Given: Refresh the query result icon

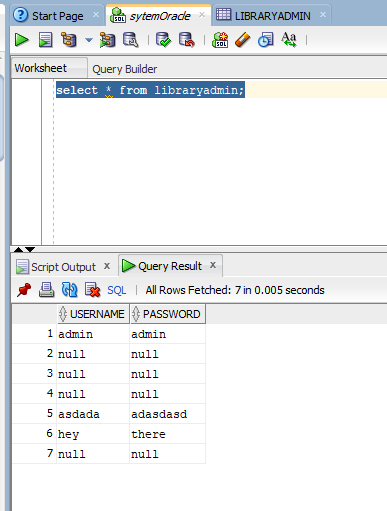Looking at the screenshot, I should [x=69, y=290].
